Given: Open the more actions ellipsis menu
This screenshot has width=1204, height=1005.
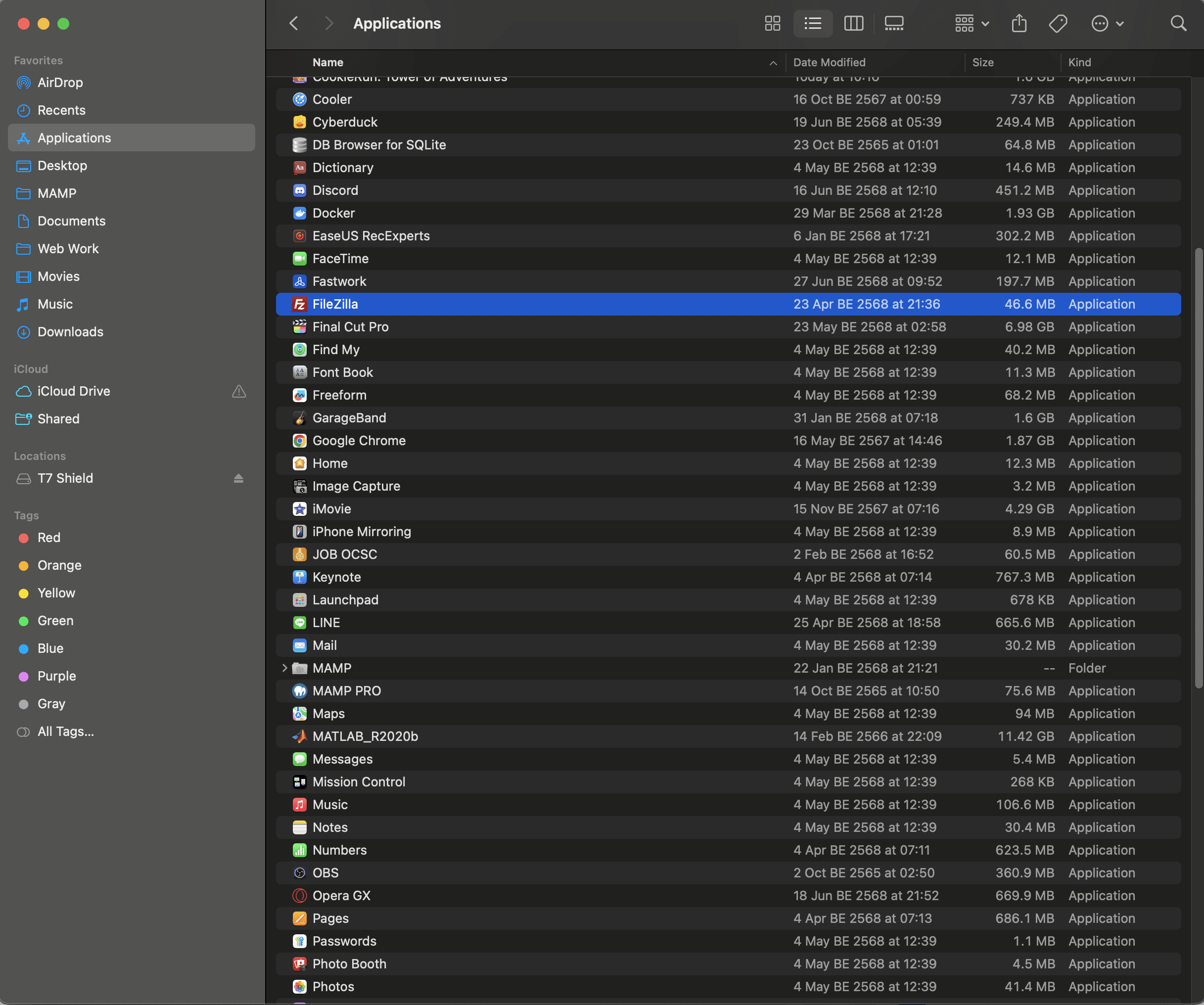Looking at the screenshot, I should pyautogui.click(x=1107, y=24).
